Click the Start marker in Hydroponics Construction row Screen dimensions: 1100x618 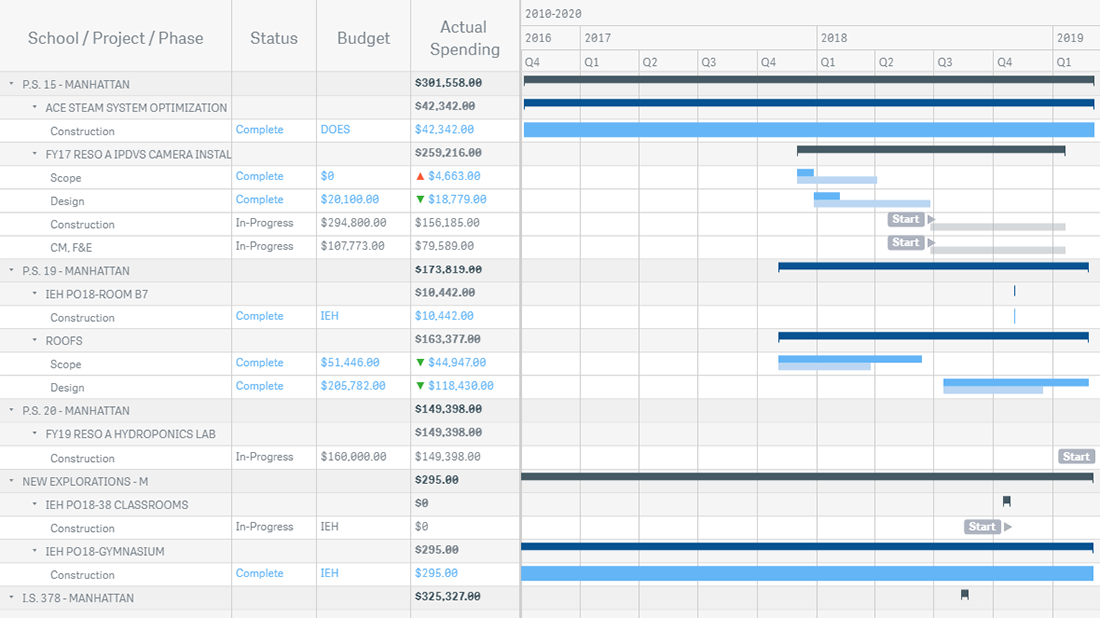click(x=1076, y=457)
